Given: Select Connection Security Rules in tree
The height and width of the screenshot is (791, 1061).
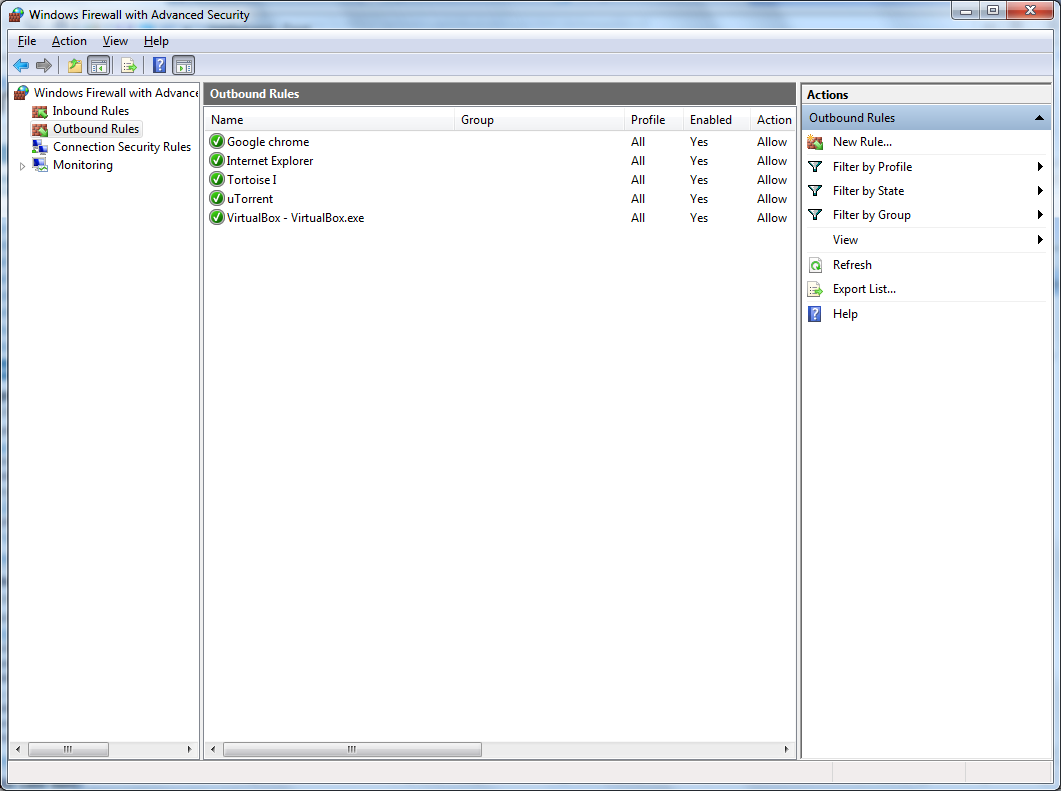Looking at the screenshot, I should tap(122, 147).
